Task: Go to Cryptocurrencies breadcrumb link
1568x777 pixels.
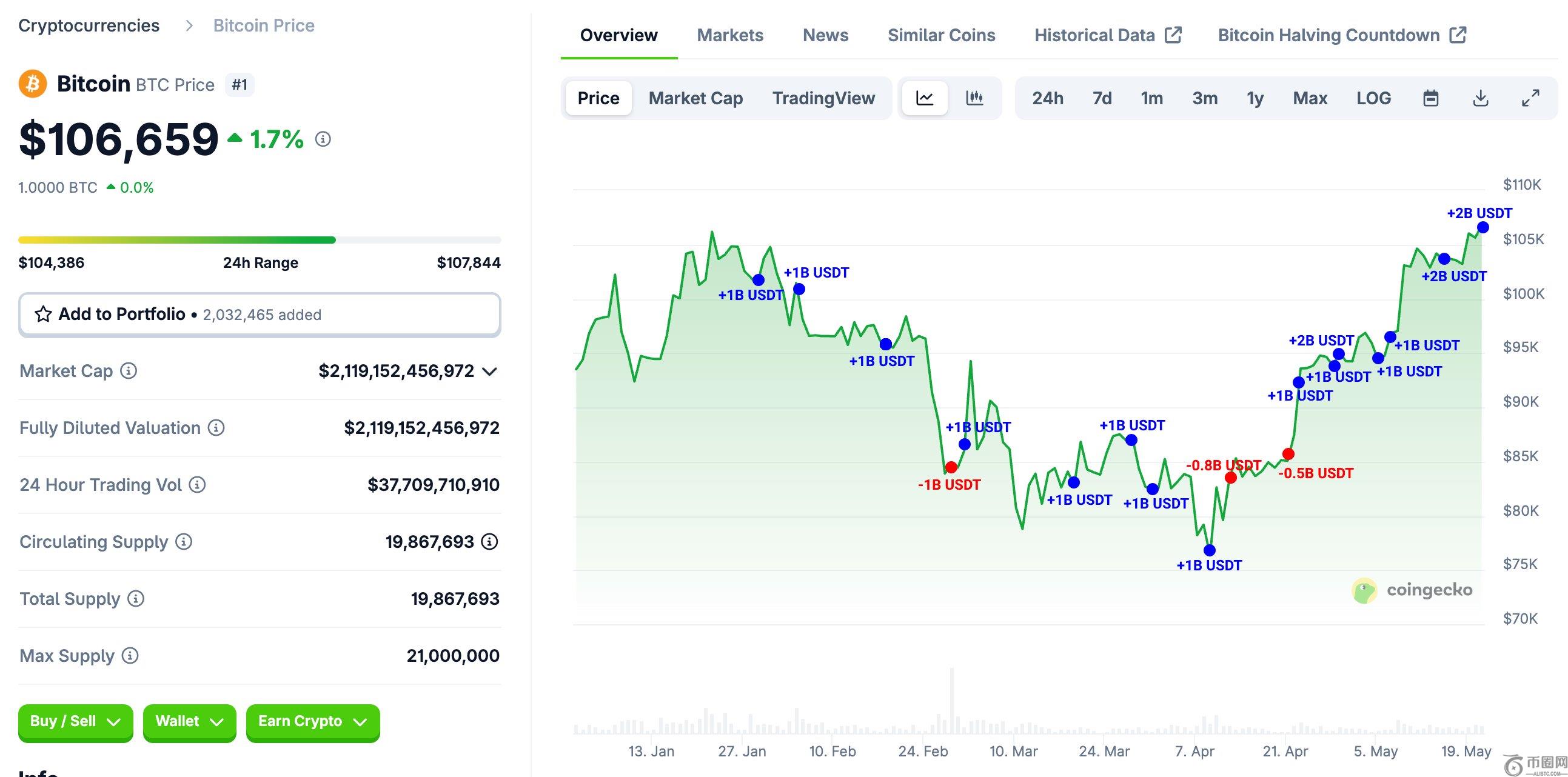Action: 89,25
